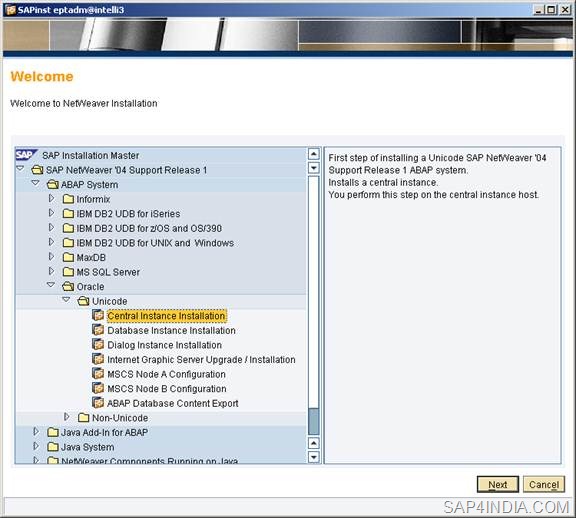
Task: Click the package icon beside Database Instance Installation
Action: point(98,330)
